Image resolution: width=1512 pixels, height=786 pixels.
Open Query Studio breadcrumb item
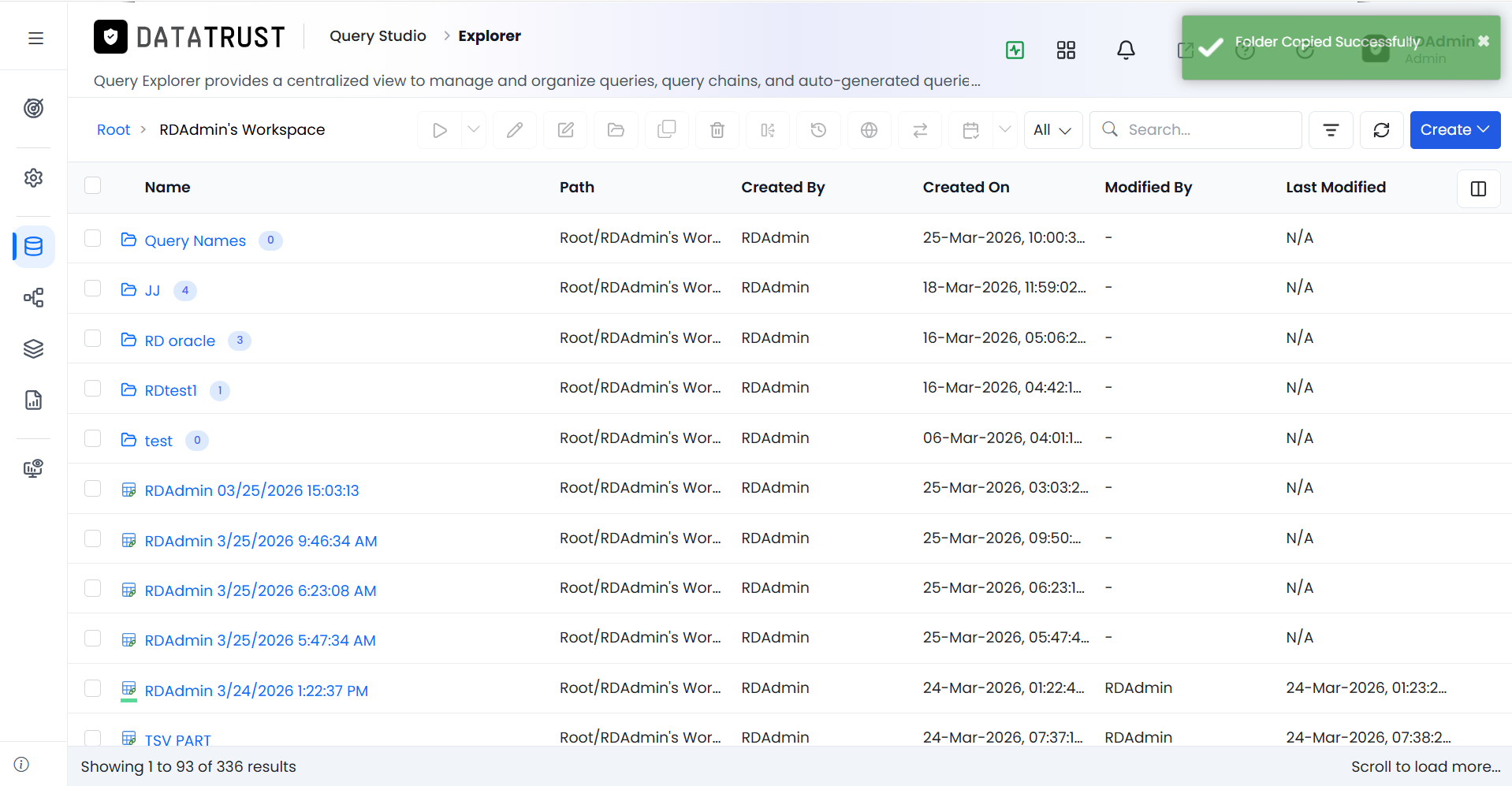tap(378, 36)
